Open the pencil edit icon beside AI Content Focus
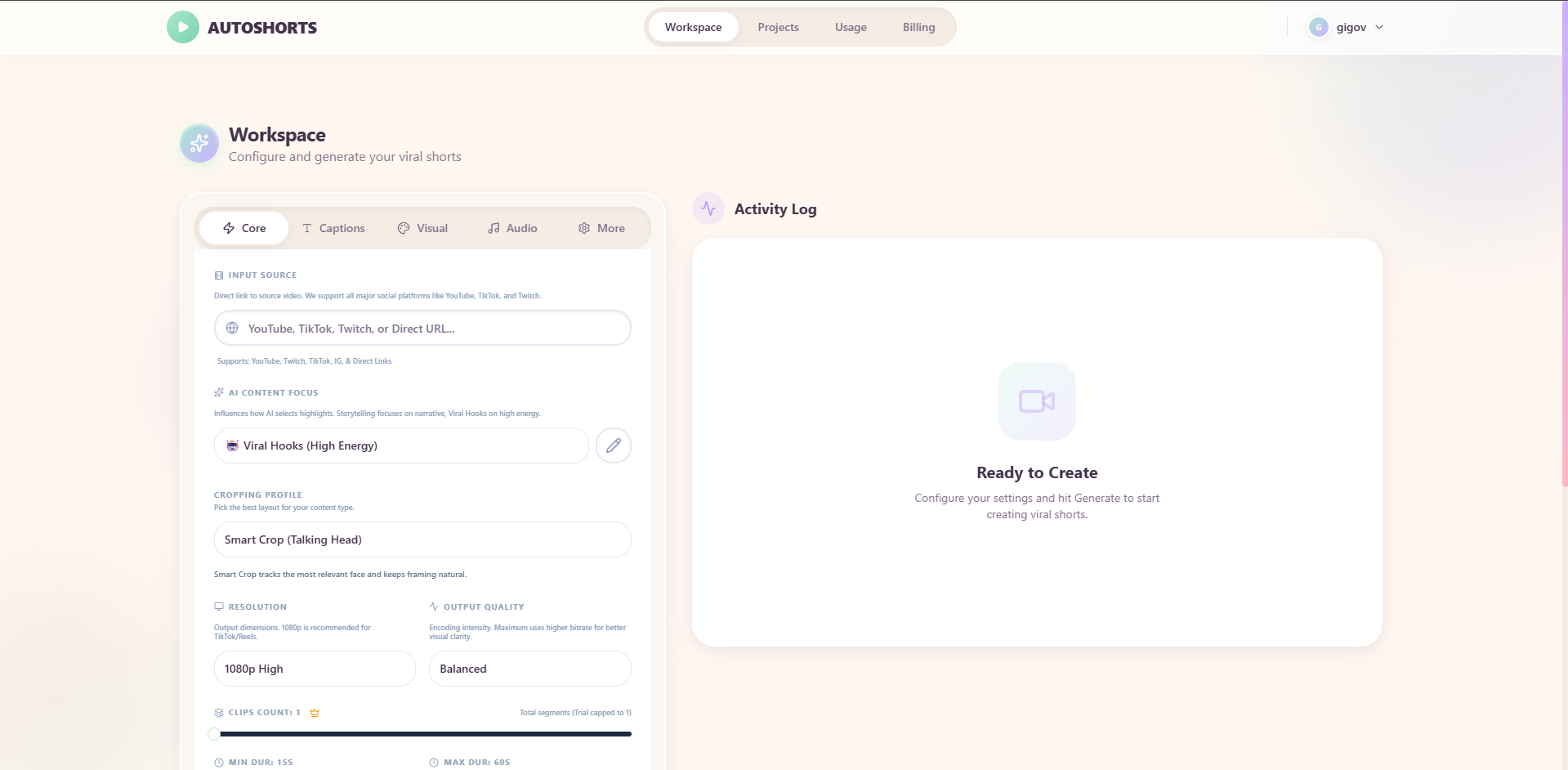 (614, 445)
